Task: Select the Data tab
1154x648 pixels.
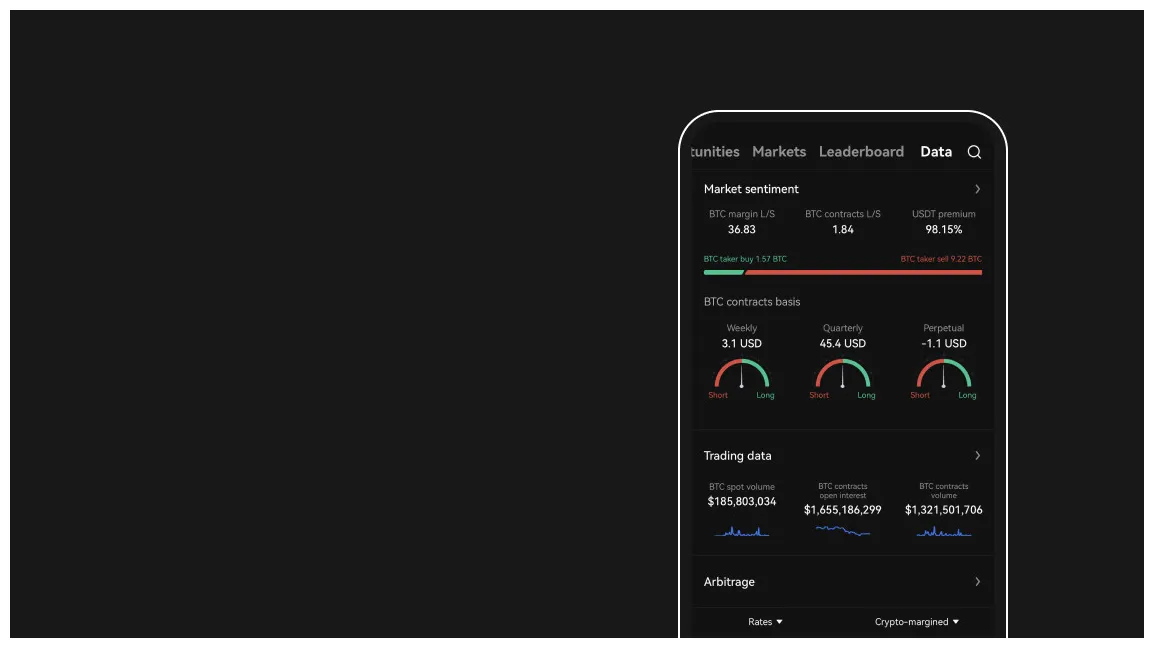Action: point(936,152)
